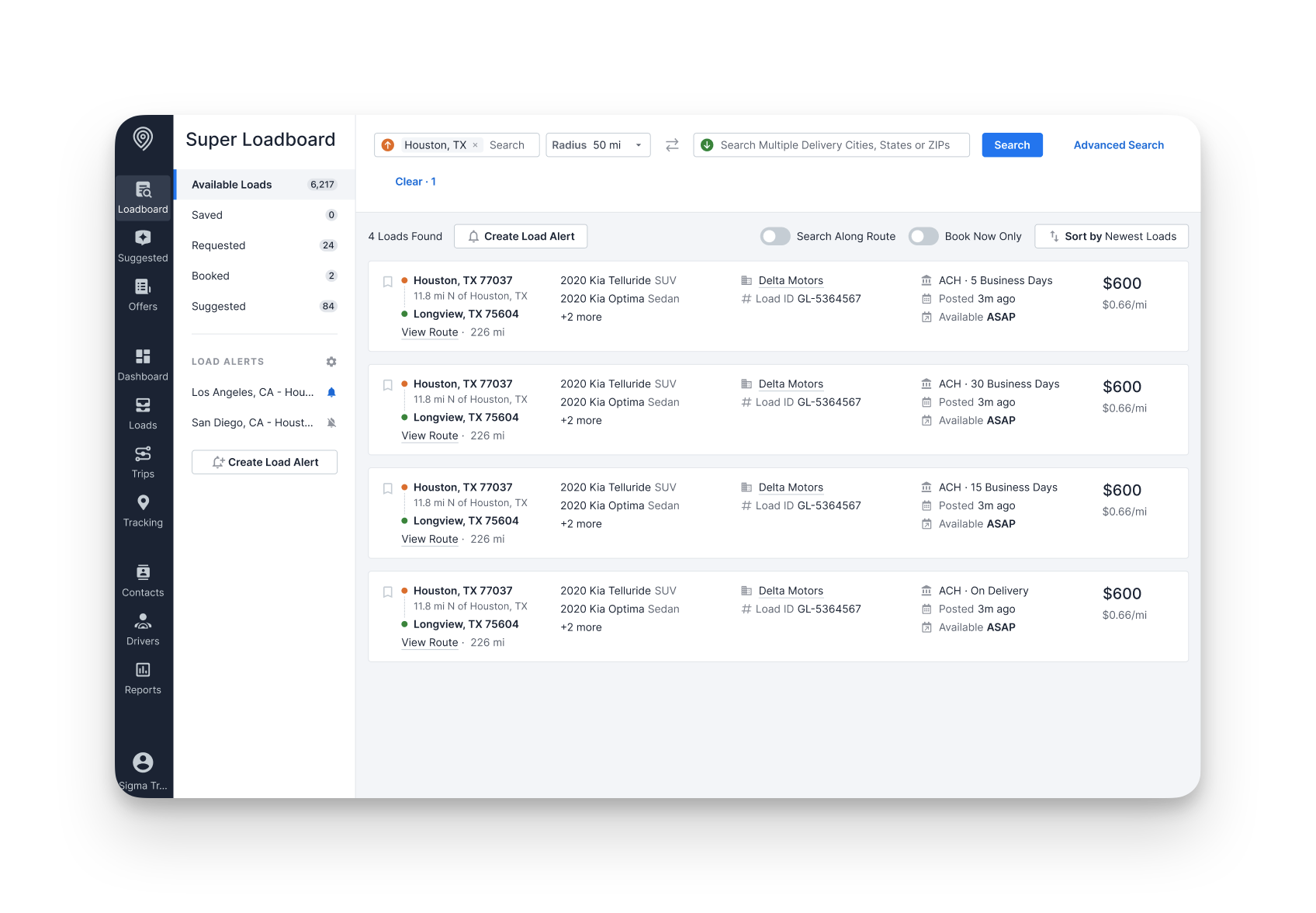Click the Super Loadboard heading
Screen dimensions: 1316x913
tap(261, 140)
